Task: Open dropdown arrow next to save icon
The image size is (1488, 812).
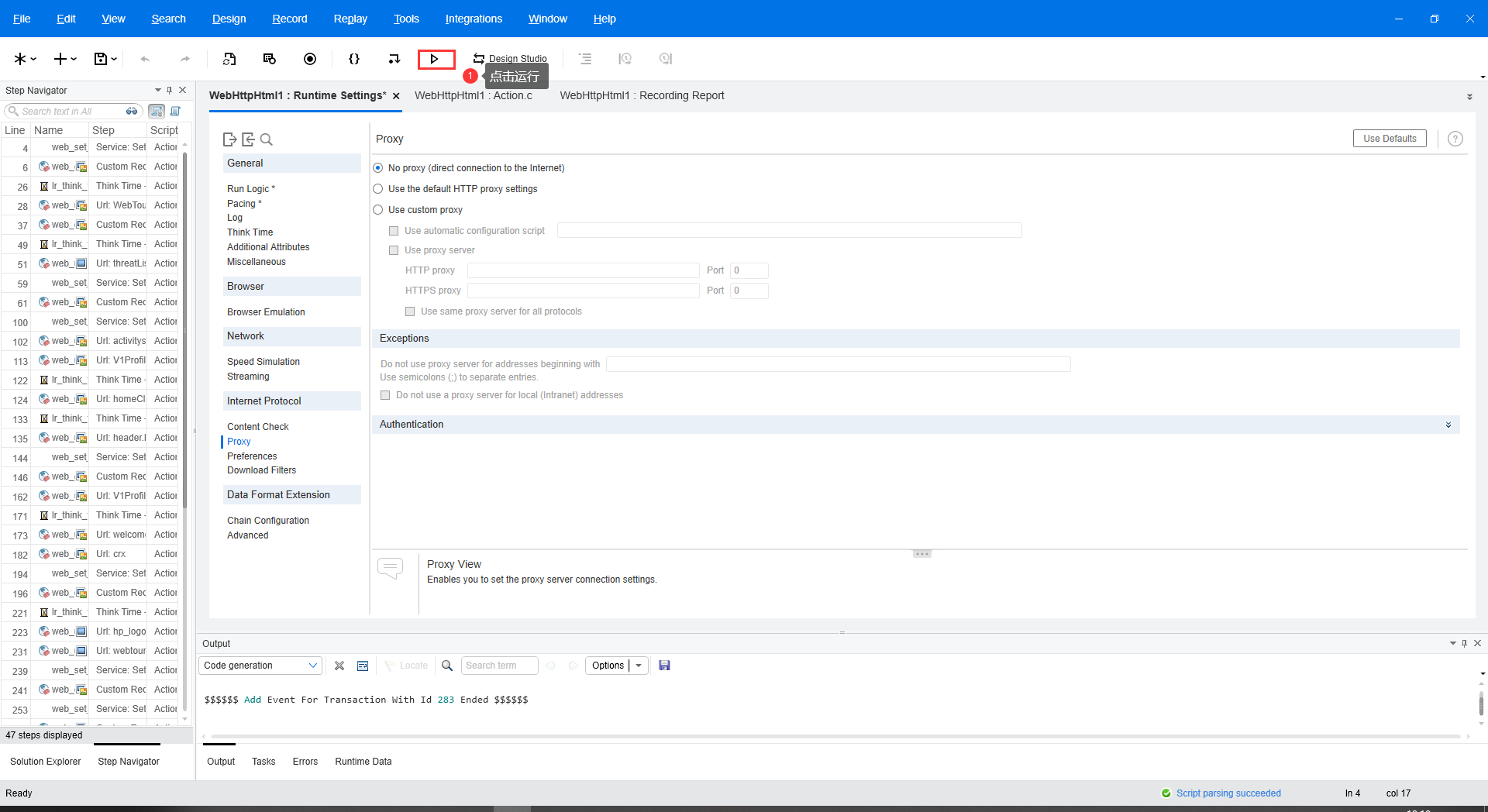Action: click(x=115, y=59)
